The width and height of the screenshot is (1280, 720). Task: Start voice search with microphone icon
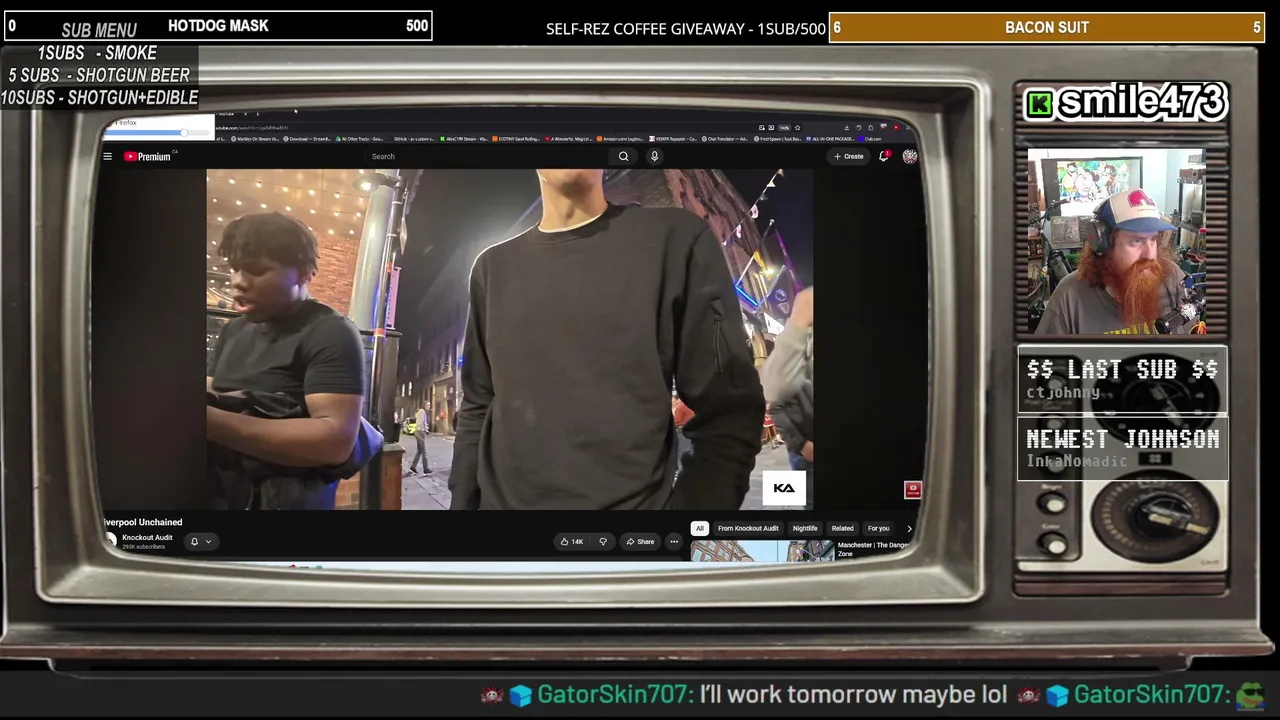[x=654, y=156]
